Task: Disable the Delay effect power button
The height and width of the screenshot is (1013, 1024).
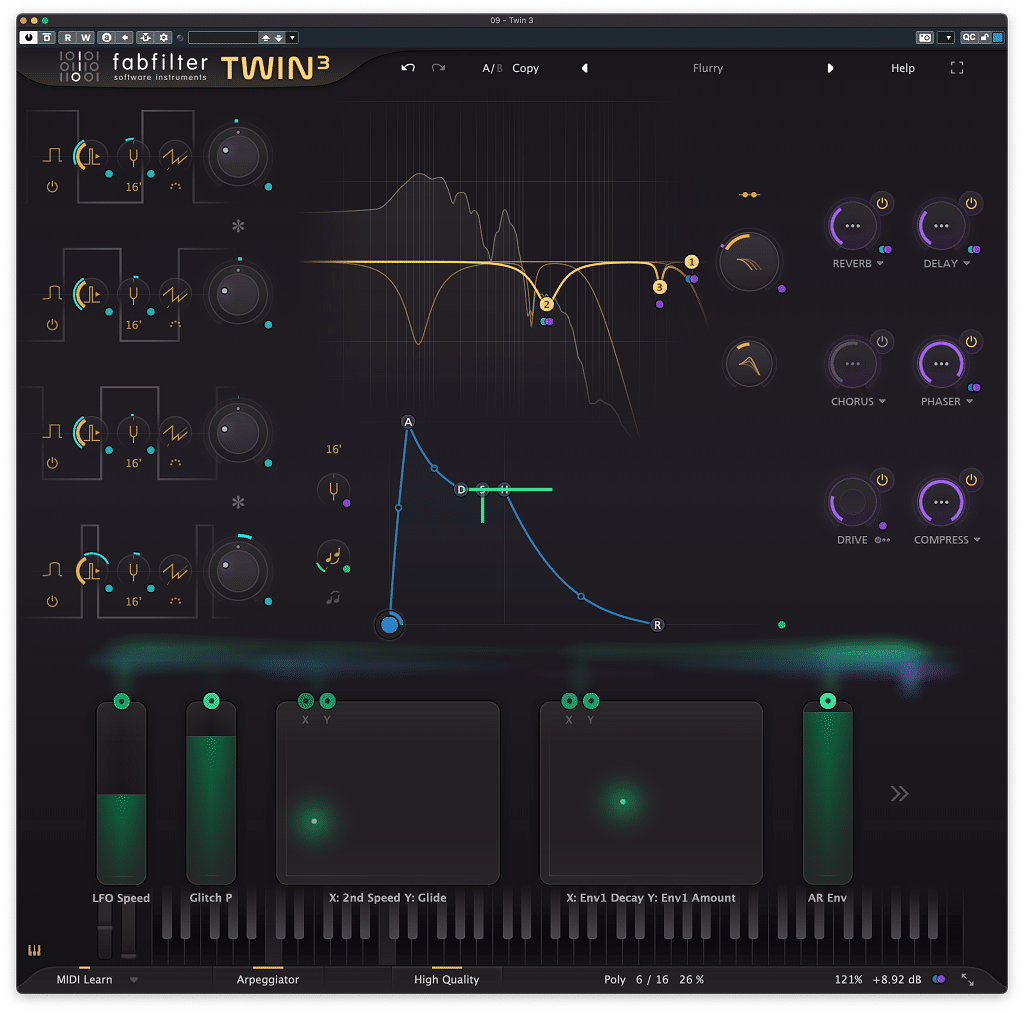Action: (x=971, y=203)
